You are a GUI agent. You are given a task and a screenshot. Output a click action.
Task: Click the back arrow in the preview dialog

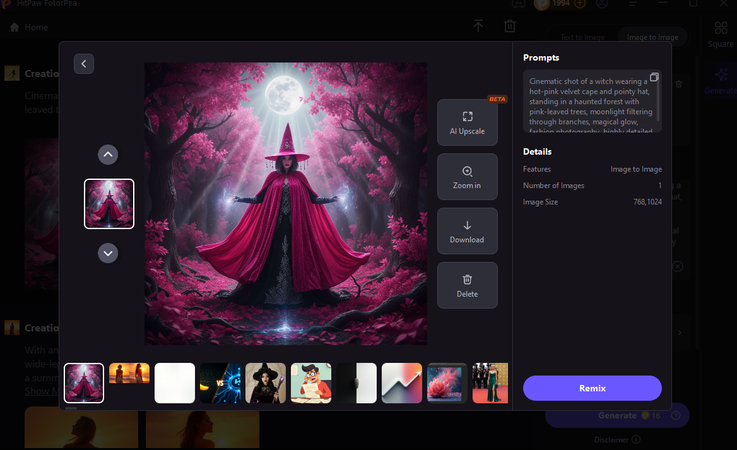click(84, 64)
